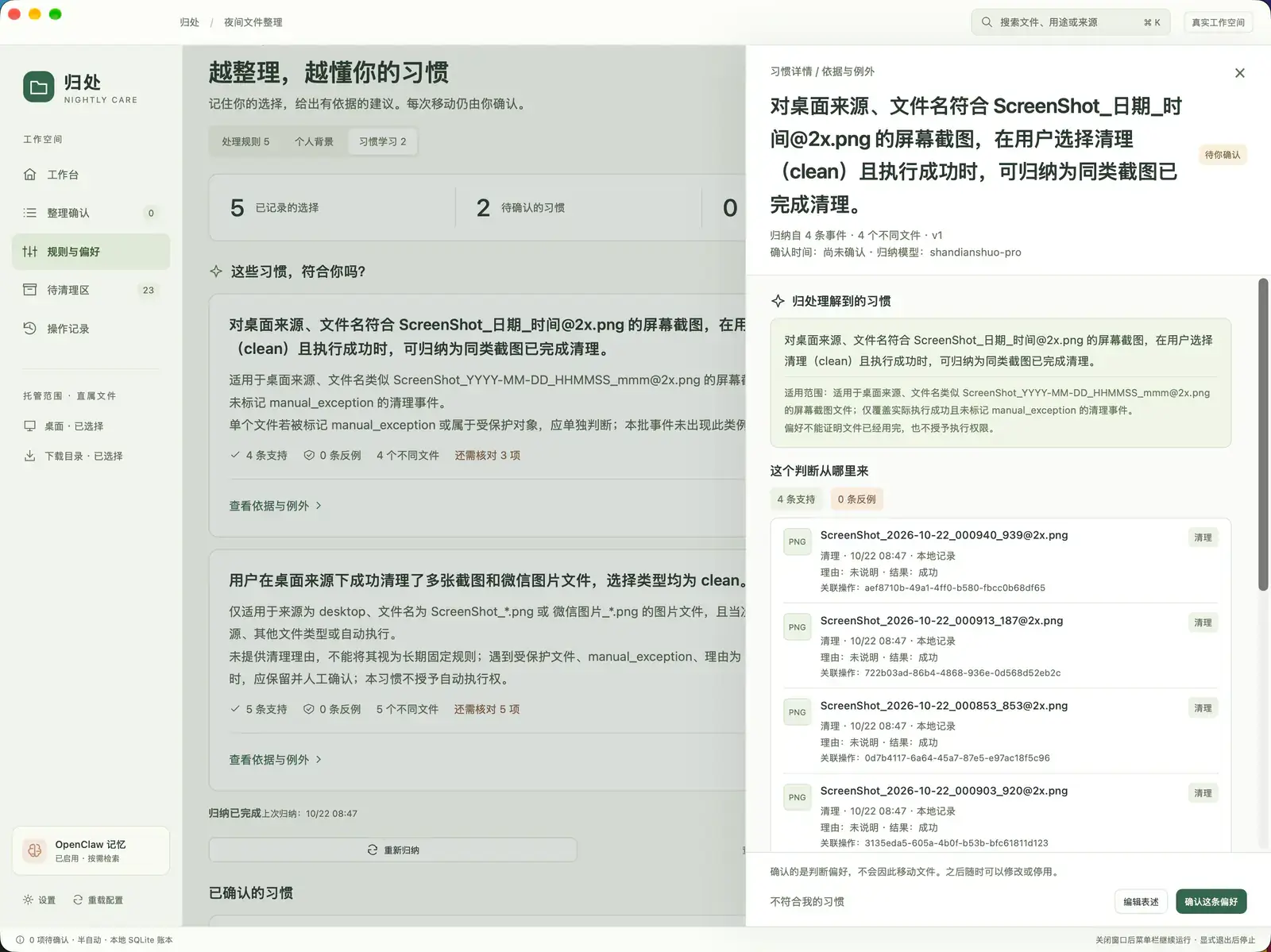The image size is (1271, 952).
Task: Click 已确认的习惯 heading
Action: pos(251,892)
